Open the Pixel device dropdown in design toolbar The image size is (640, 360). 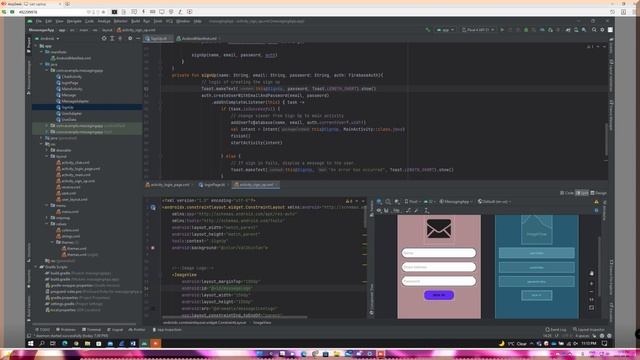point(412,202)
